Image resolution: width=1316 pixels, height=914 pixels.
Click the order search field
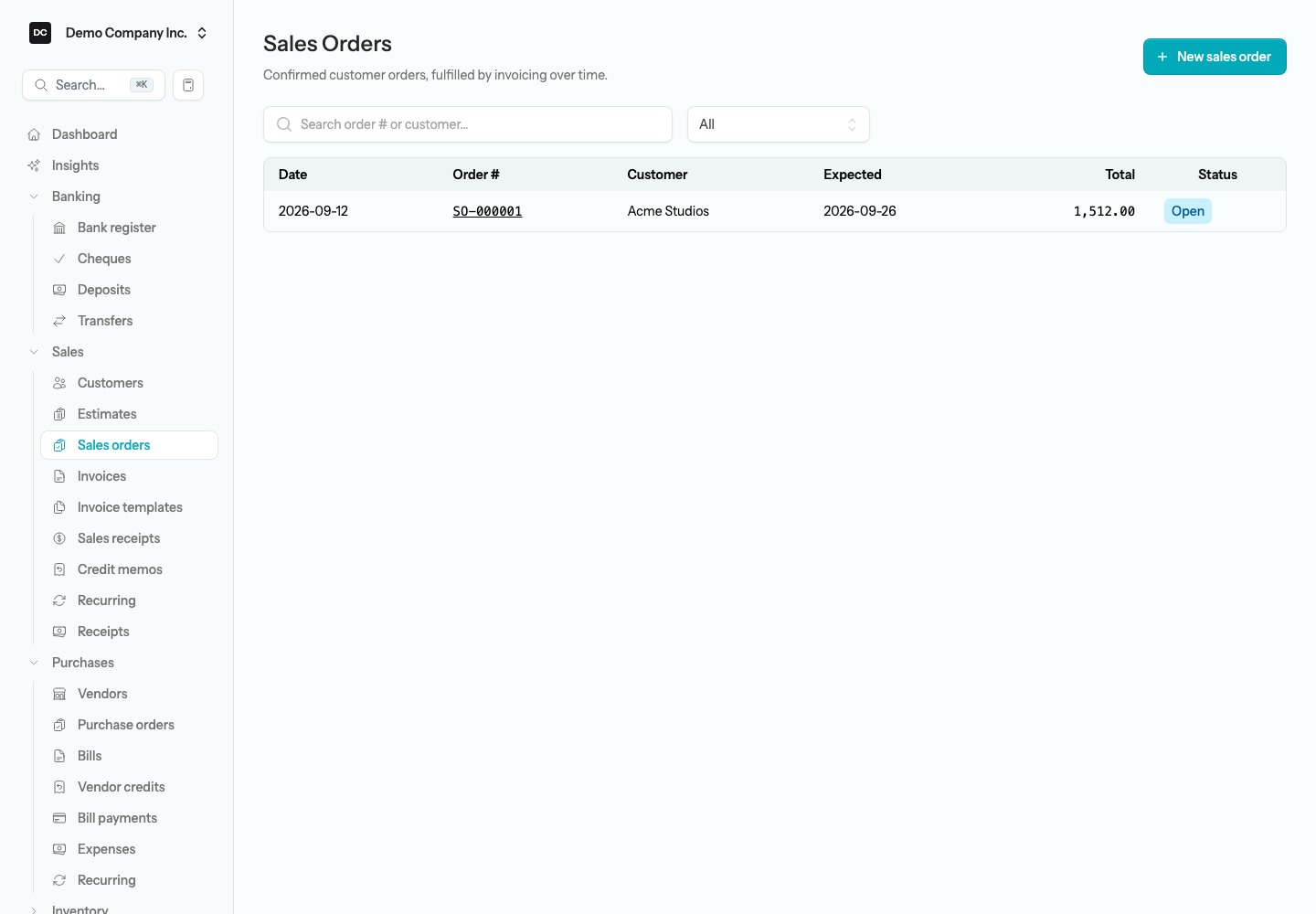pyautogui.click(x=468, y=124)
